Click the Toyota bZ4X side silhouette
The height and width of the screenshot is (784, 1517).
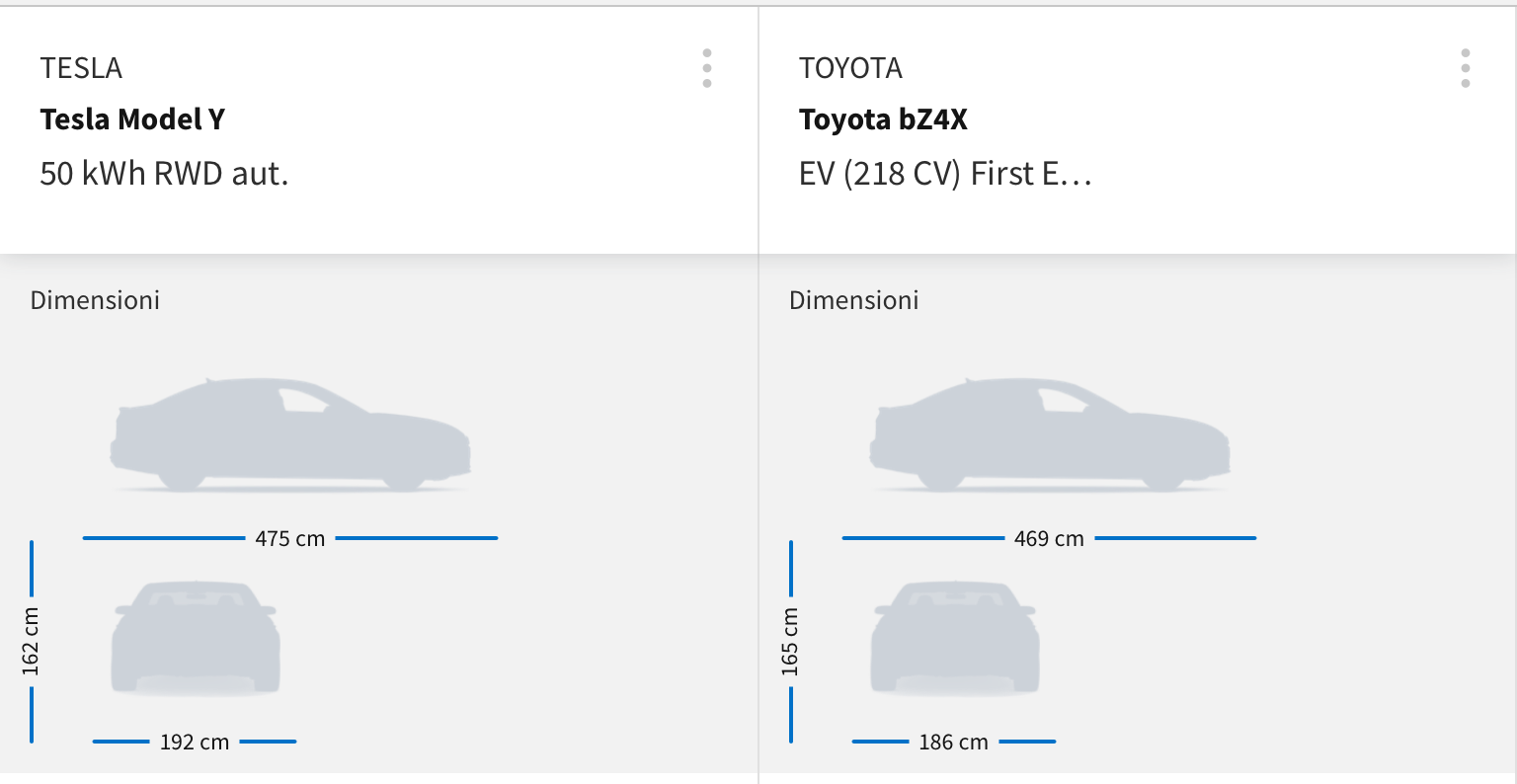coord(1050,434)
